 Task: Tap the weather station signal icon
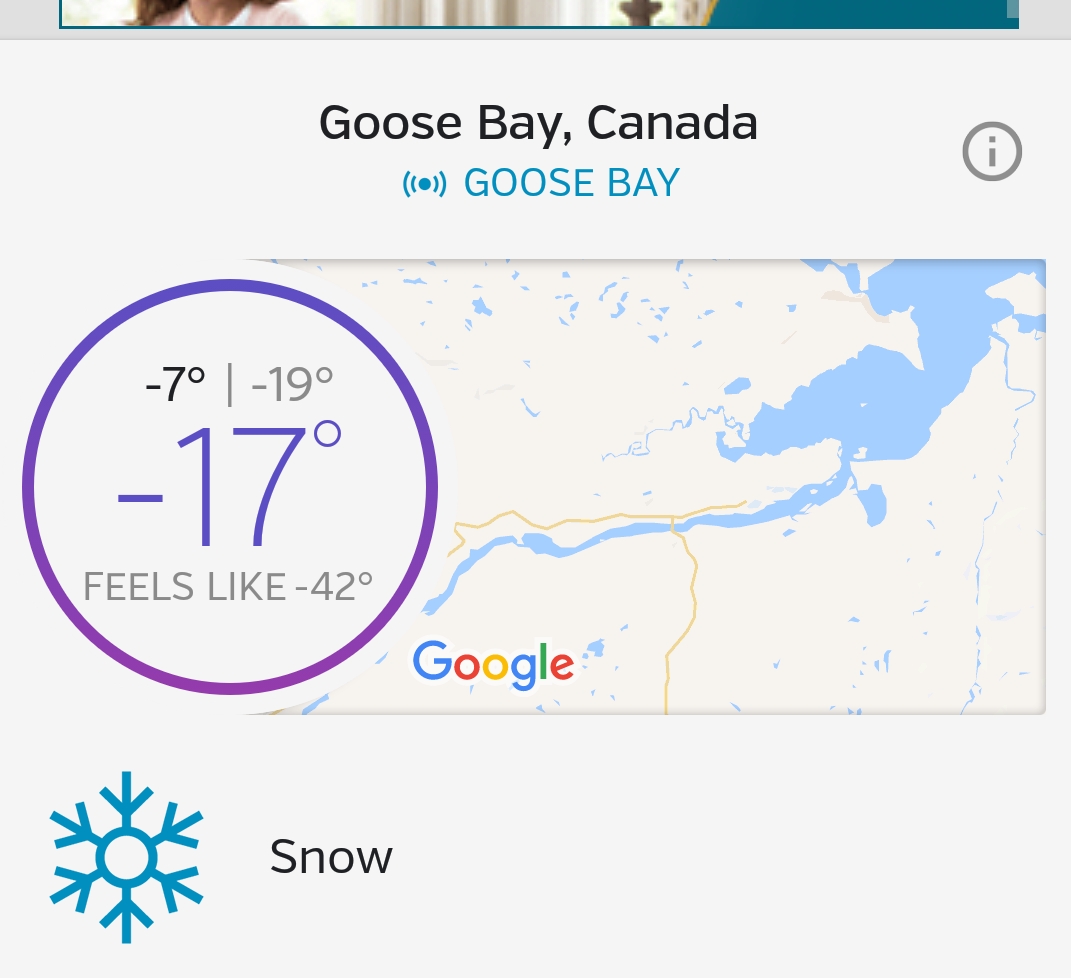tap(424, 184)
